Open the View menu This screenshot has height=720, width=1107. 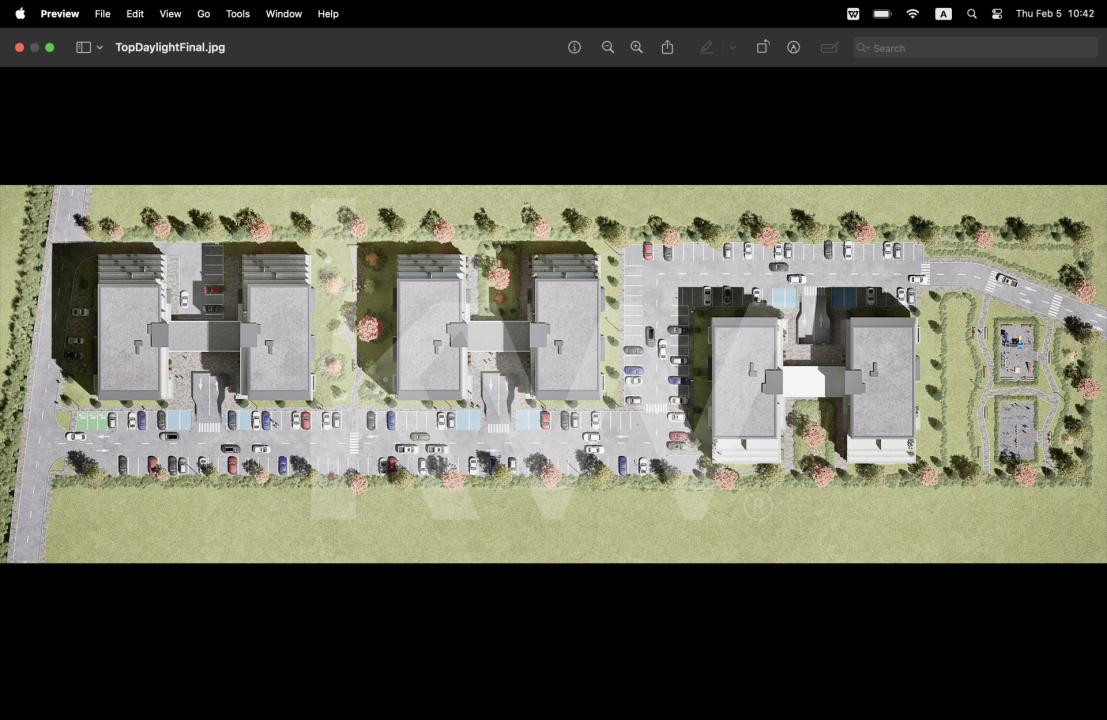point(170,14)
